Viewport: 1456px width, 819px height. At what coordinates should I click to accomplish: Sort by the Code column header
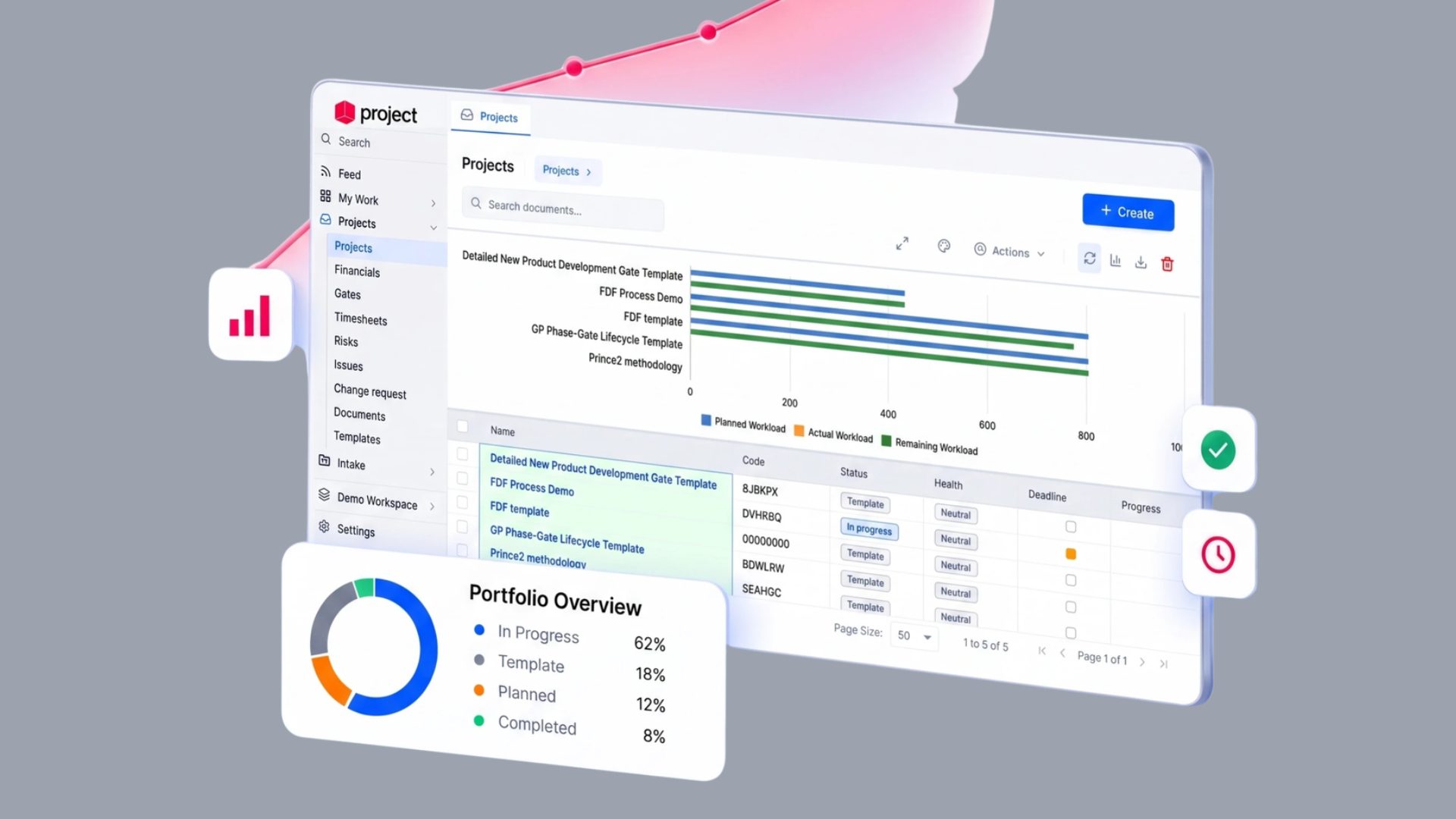[x=753, y=460]
